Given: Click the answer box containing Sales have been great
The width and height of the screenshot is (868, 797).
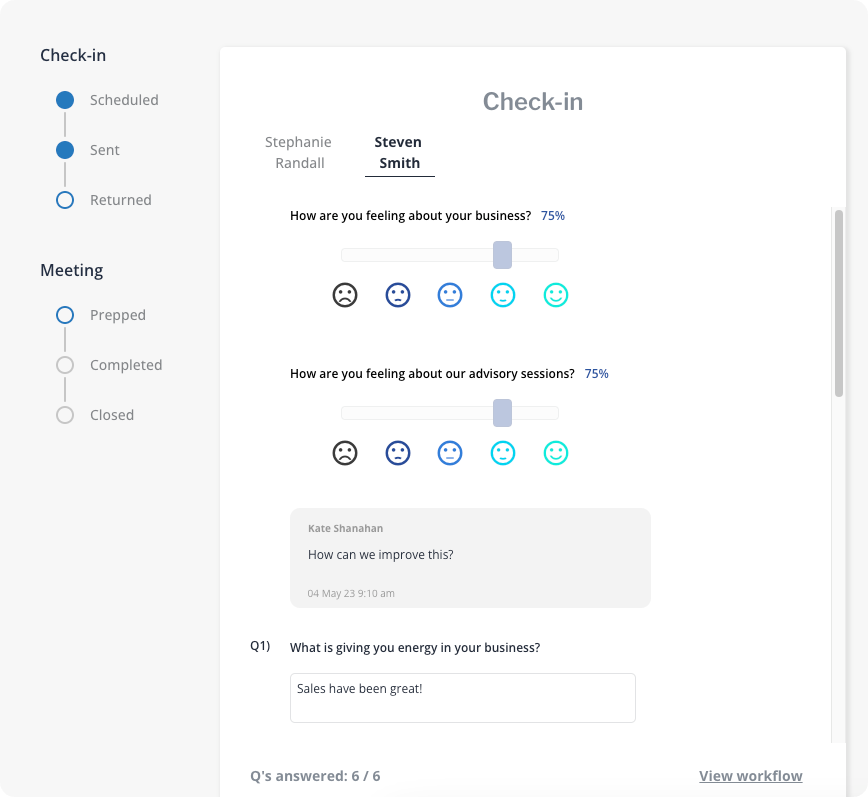Looking at the screenshot, I should click(x=462, y=697).
